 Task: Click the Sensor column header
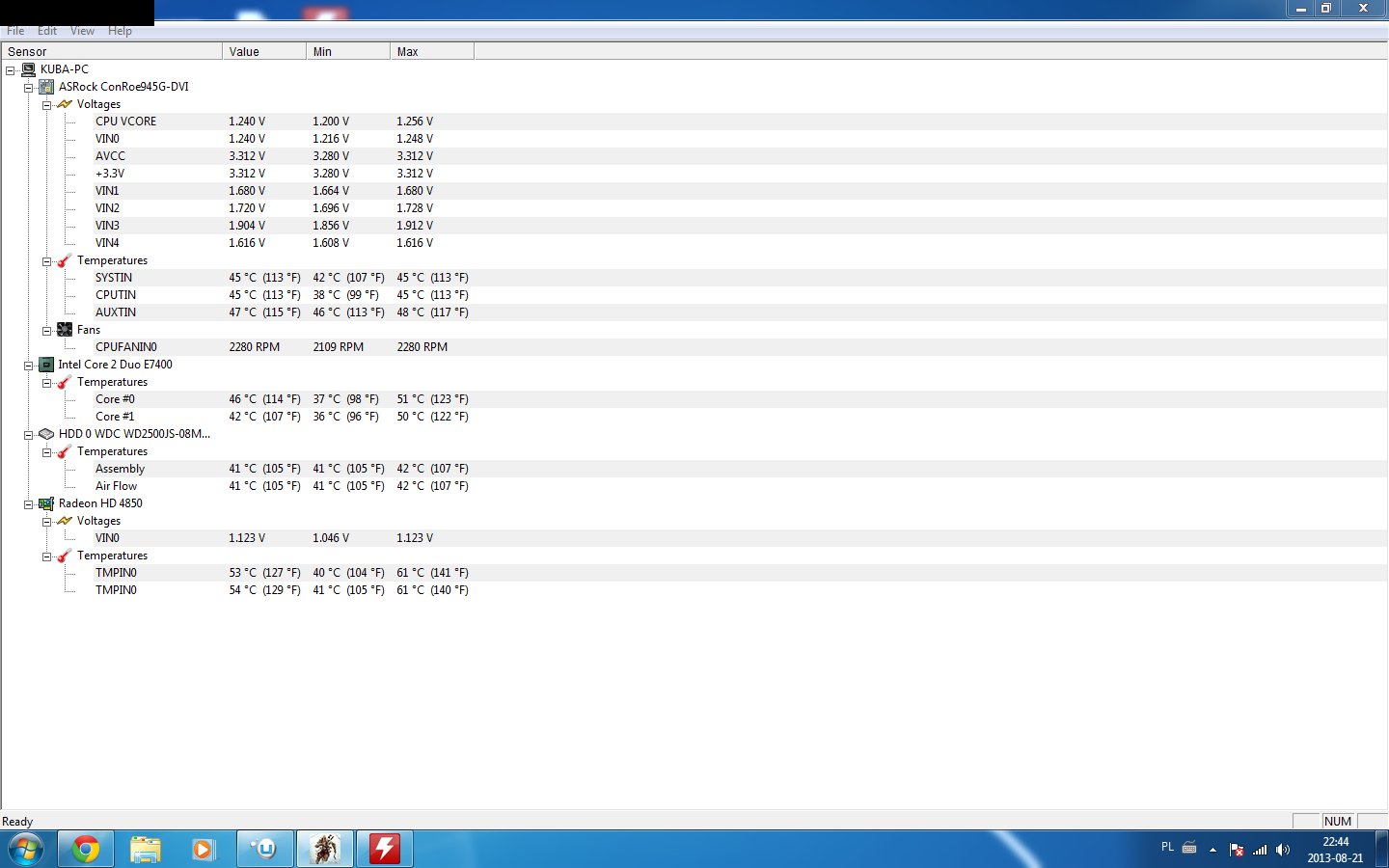pos(112,51)
